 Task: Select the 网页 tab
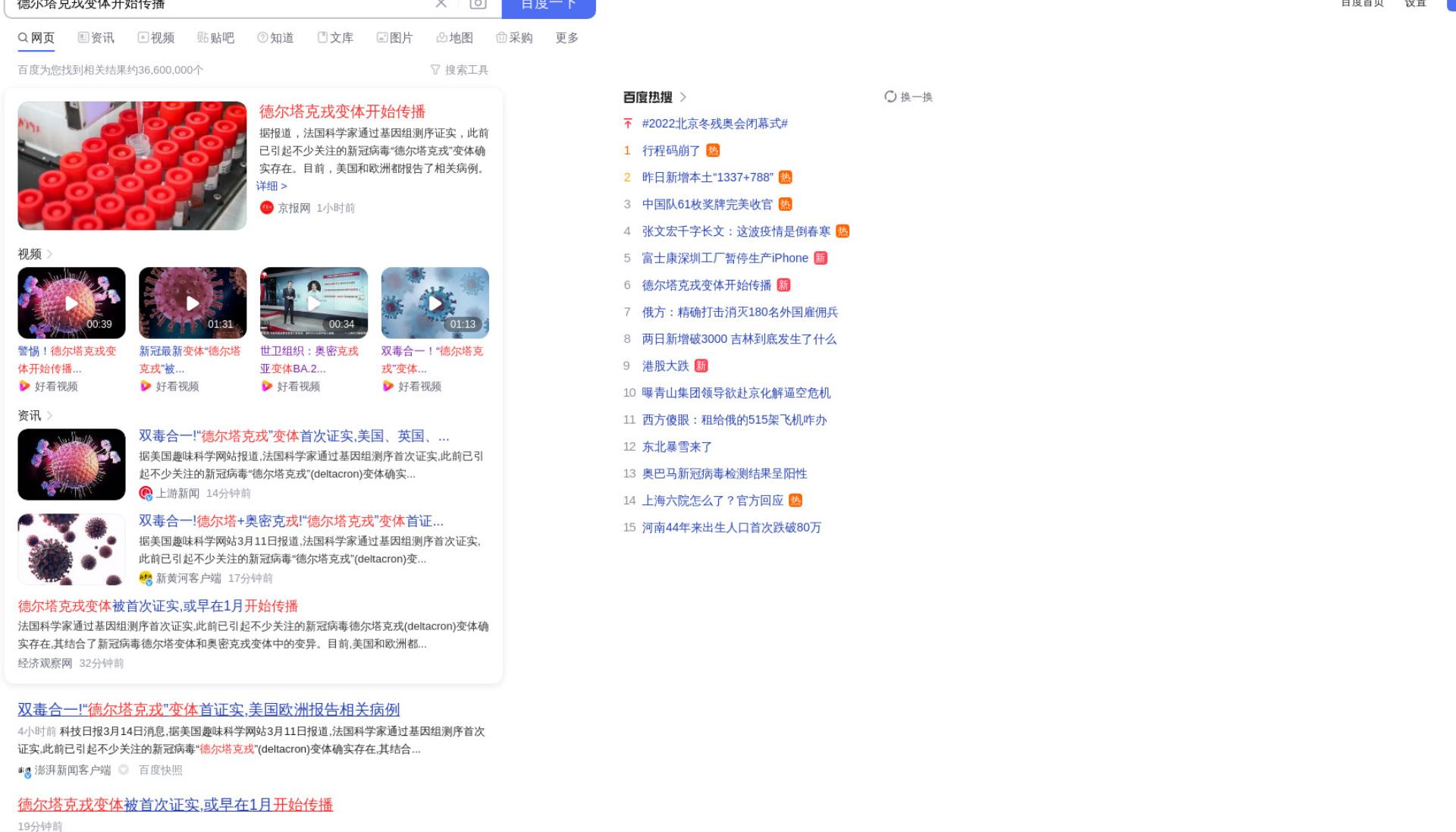pos(36,38)
